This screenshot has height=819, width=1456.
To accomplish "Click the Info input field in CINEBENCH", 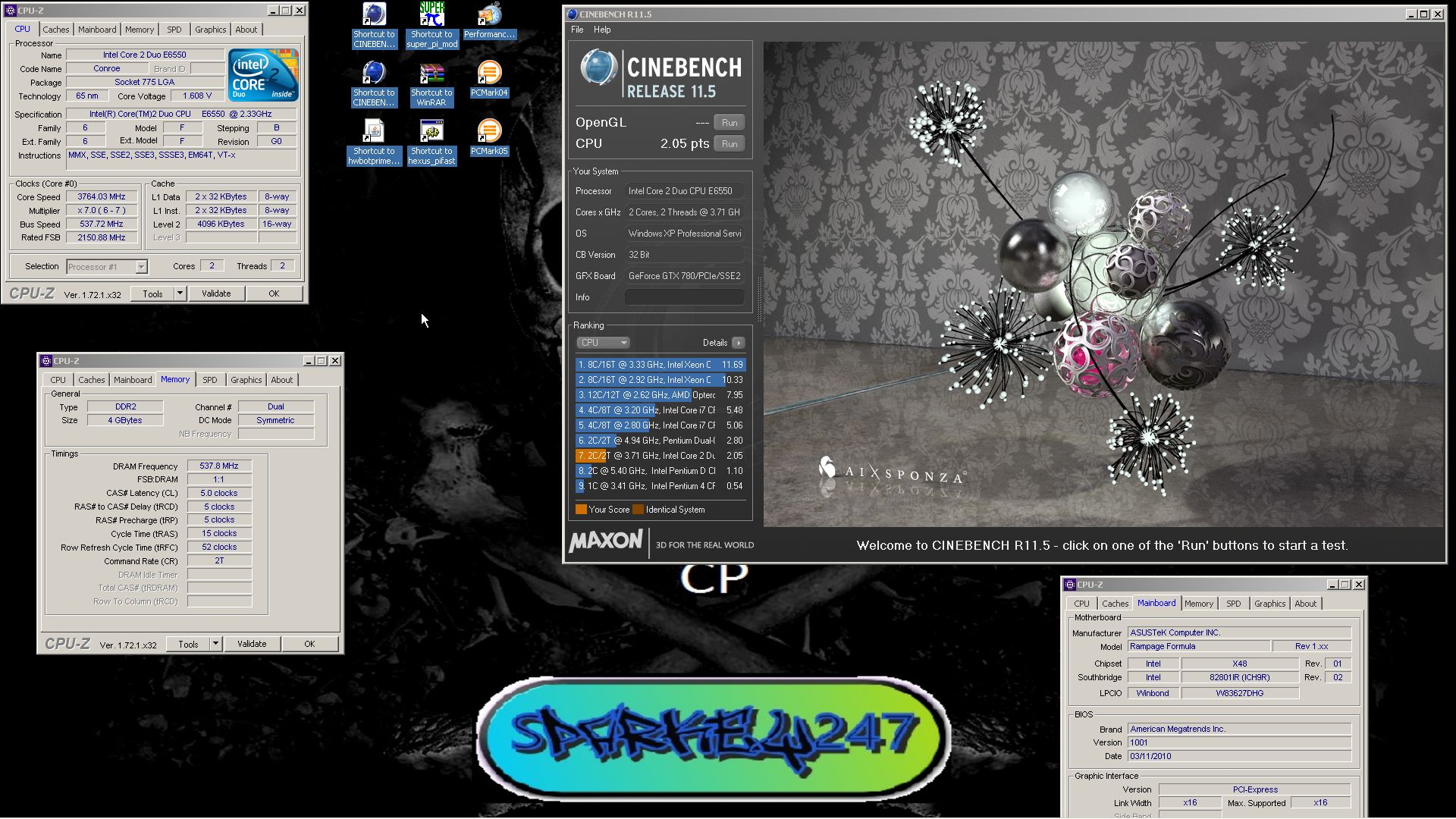I will tap(684, 297).
